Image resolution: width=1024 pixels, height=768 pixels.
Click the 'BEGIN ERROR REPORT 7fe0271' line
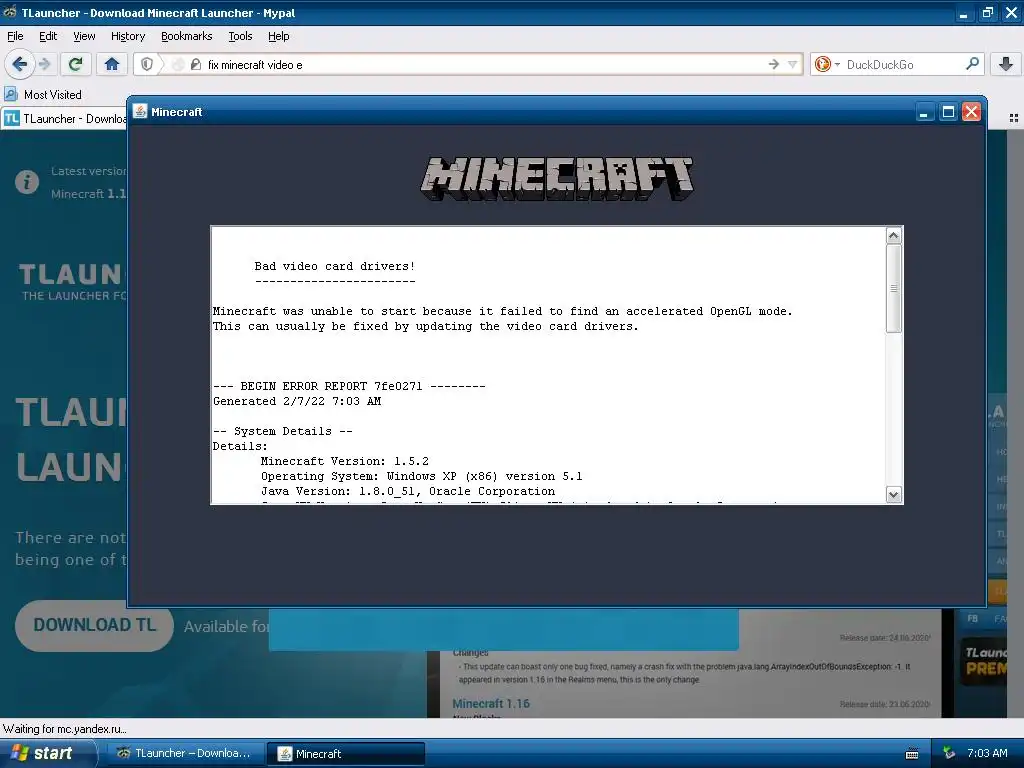pyautogui.click(x=349, y=386)
